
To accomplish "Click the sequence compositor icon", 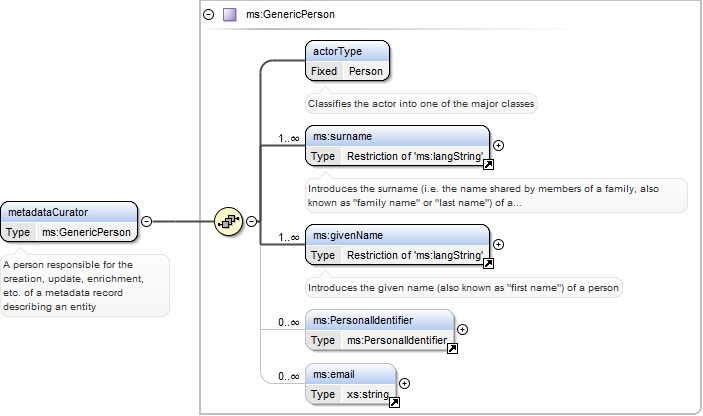I will coord(229,221).
